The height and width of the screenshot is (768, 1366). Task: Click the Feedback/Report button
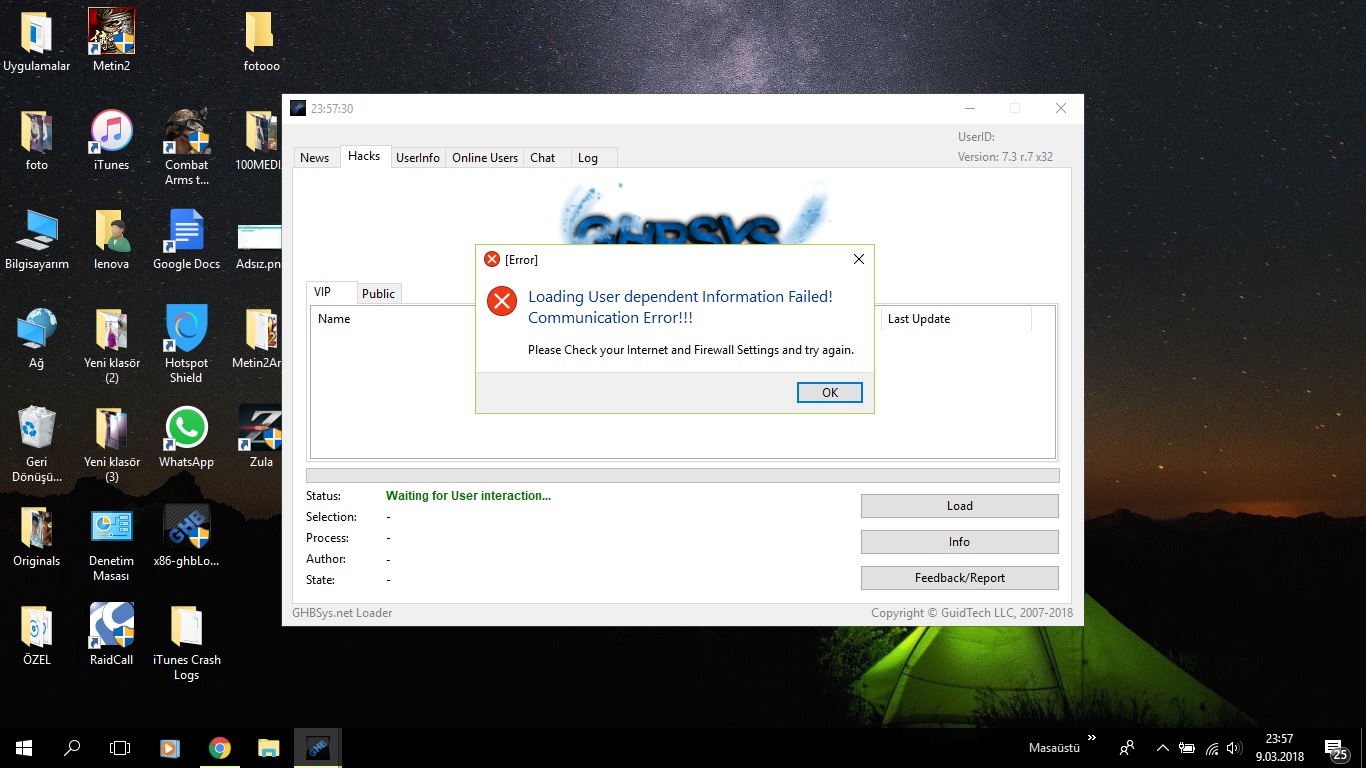(959, 578)
